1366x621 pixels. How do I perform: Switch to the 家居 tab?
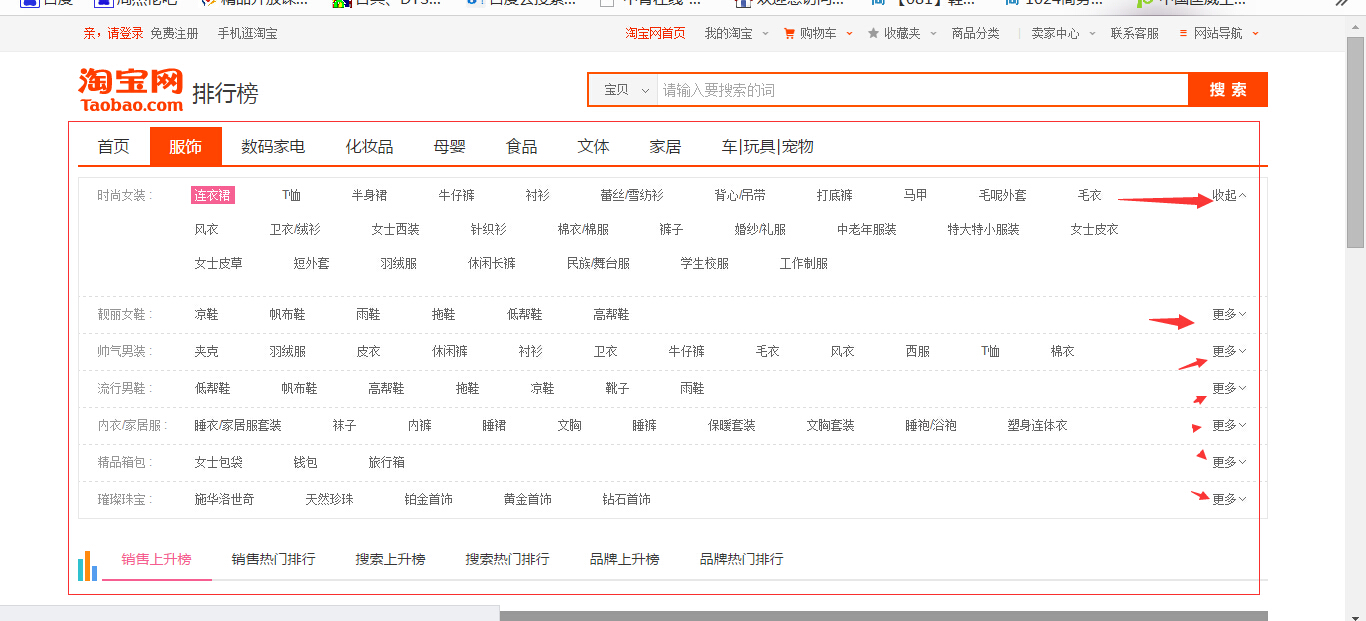(665, 147)
